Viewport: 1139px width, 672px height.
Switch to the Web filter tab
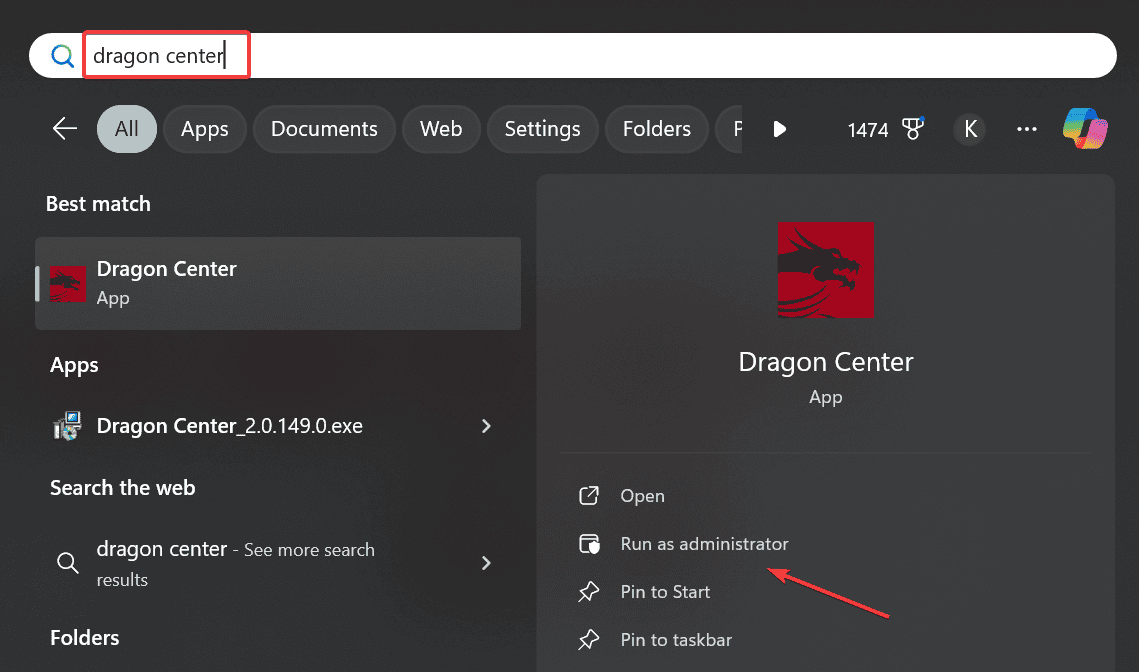(x=441, y=129)
